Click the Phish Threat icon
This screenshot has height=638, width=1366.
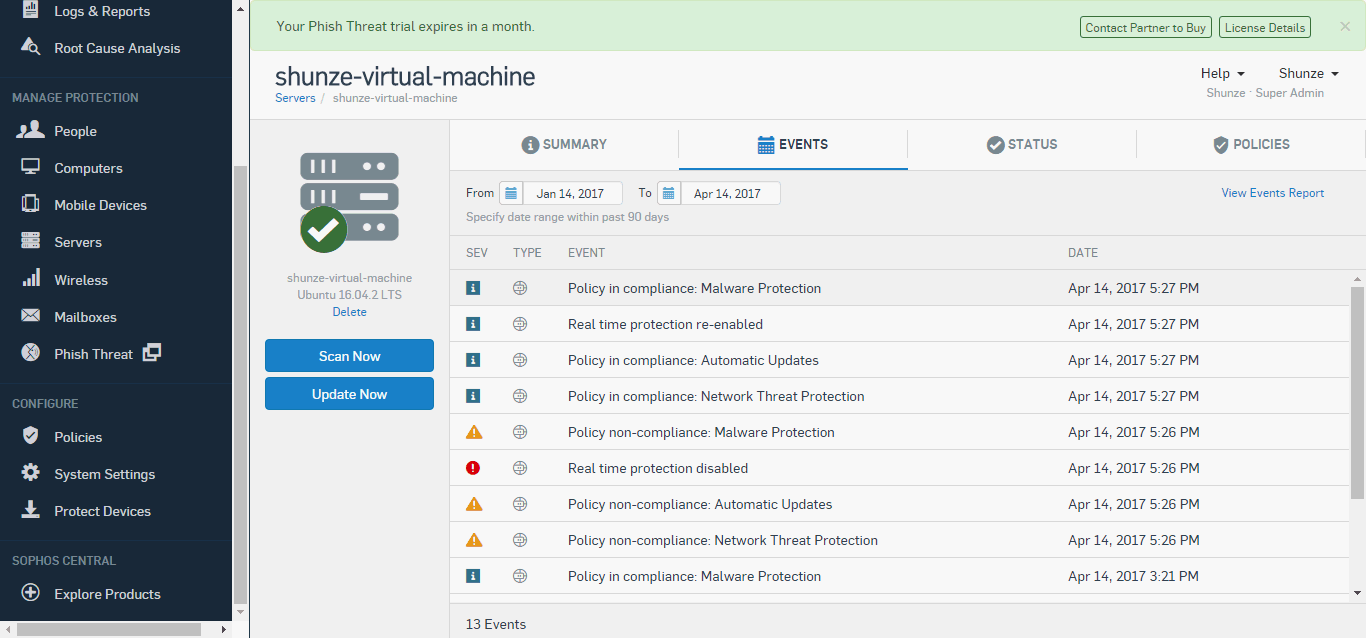point(31,353)
